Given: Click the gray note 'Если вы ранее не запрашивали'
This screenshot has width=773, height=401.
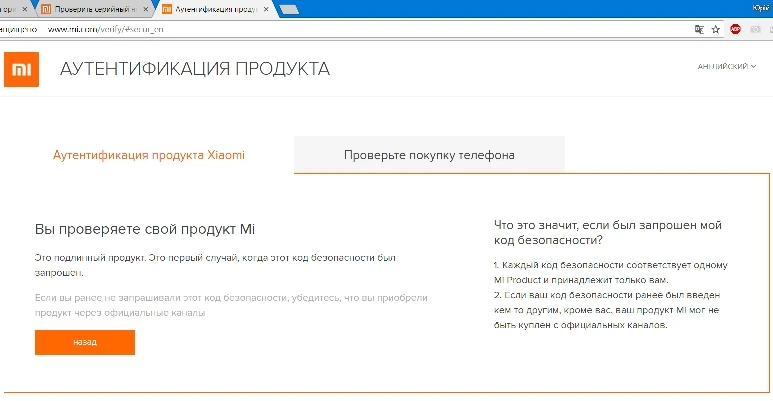Looking at the screenshot, I should (x=231, y=305).
